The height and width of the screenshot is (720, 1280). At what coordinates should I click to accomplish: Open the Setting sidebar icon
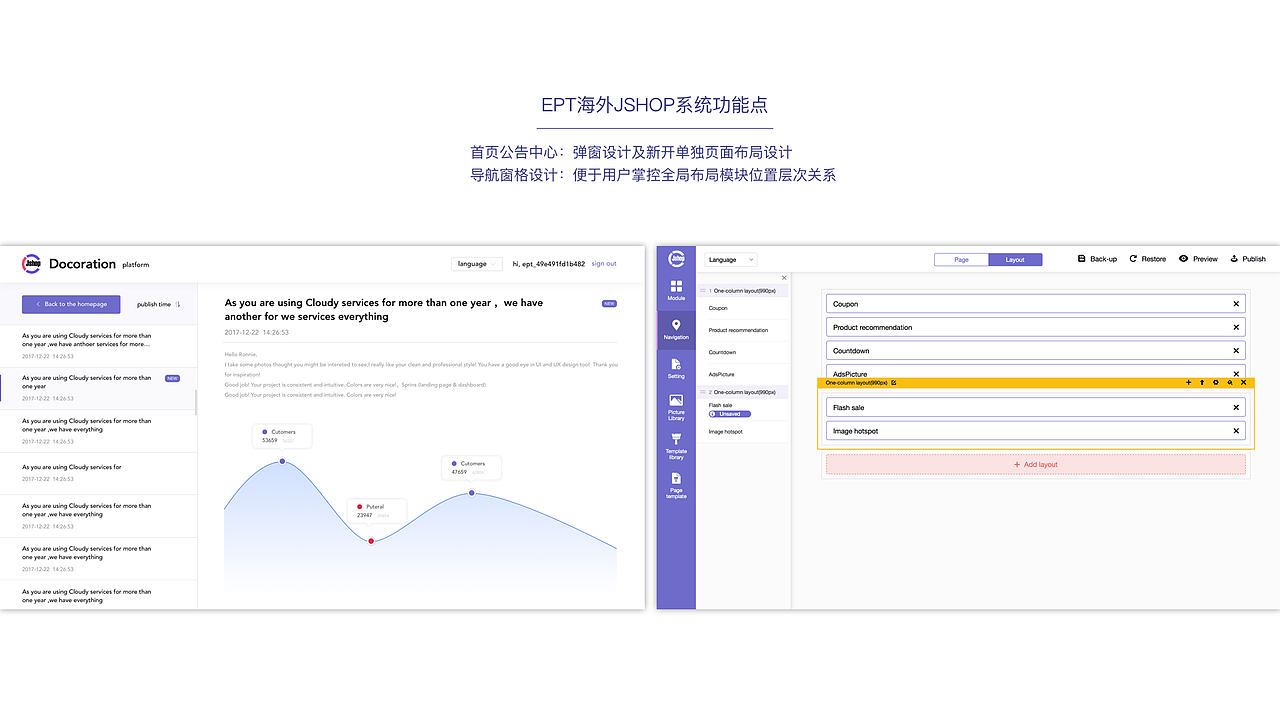[x=676, y=368]
